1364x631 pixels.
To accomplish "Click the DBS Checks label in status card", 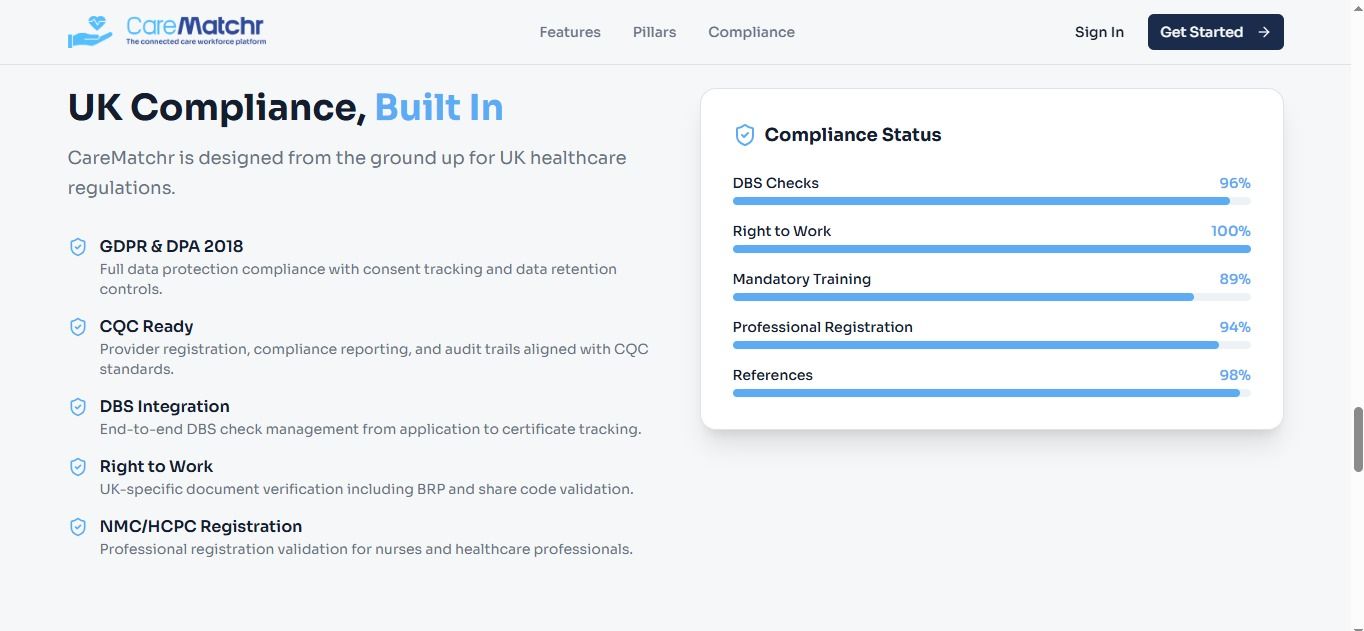I will tap(775, 183).
